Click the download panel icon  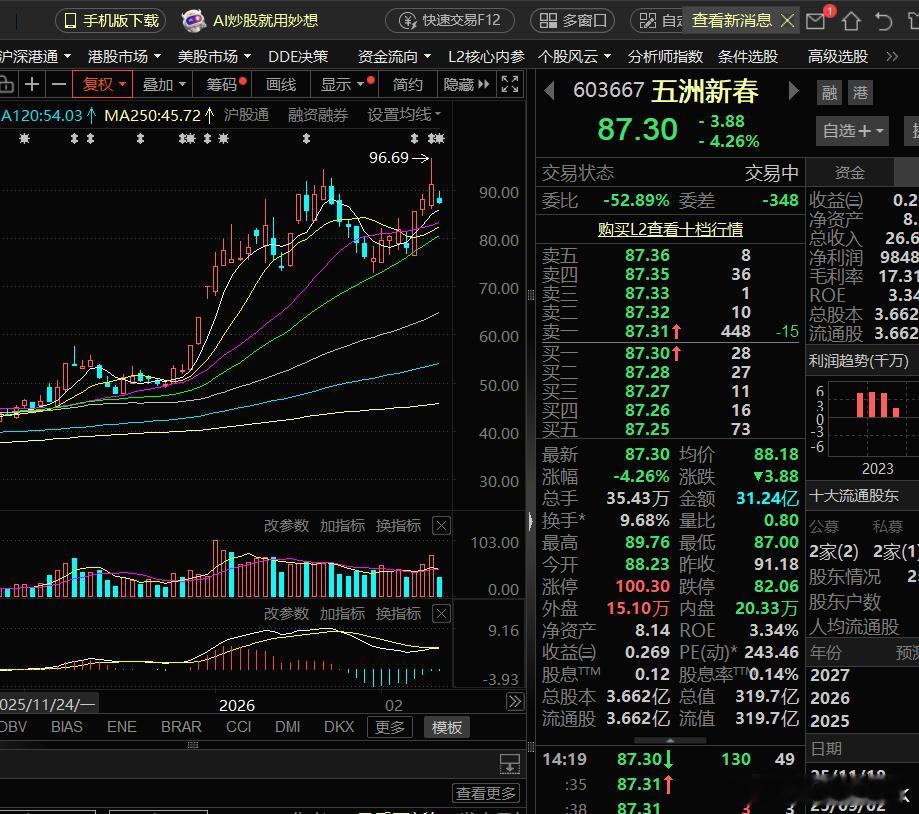510,764
